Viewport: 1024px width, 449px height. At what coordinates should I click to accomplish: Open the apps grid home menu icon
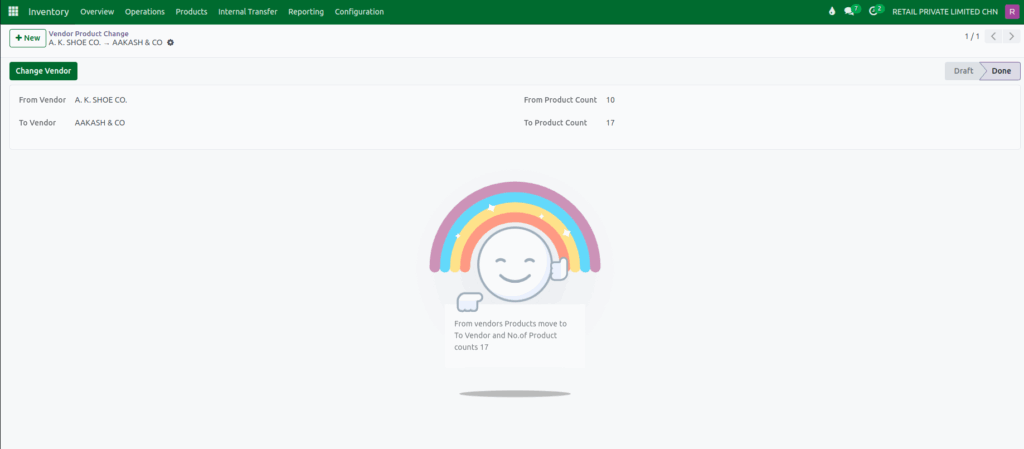pos(13,12)
